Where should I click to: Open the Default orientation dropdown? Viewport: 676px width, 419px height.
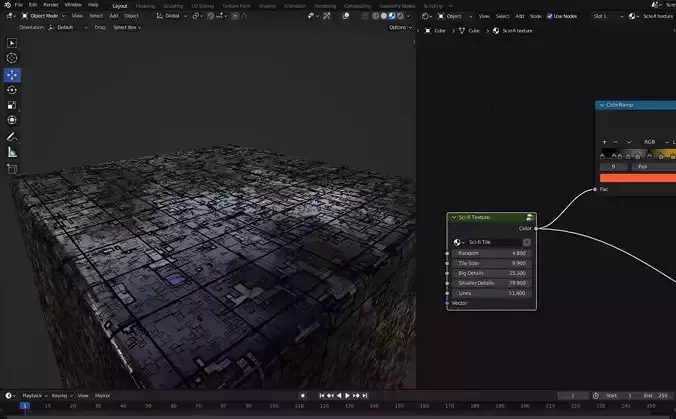(68, 27)
